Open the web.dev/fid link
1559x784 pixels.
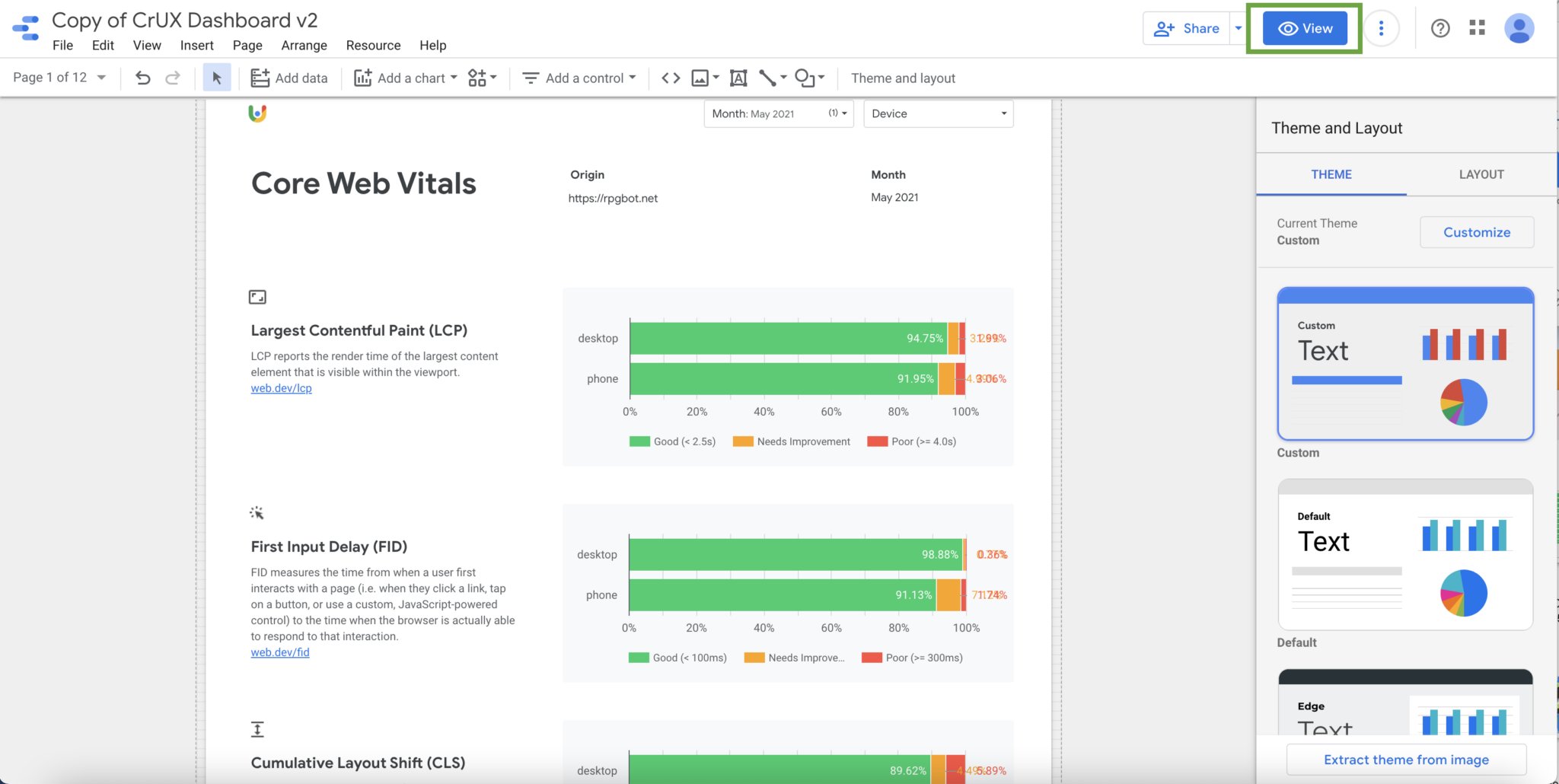coord(280,652)
